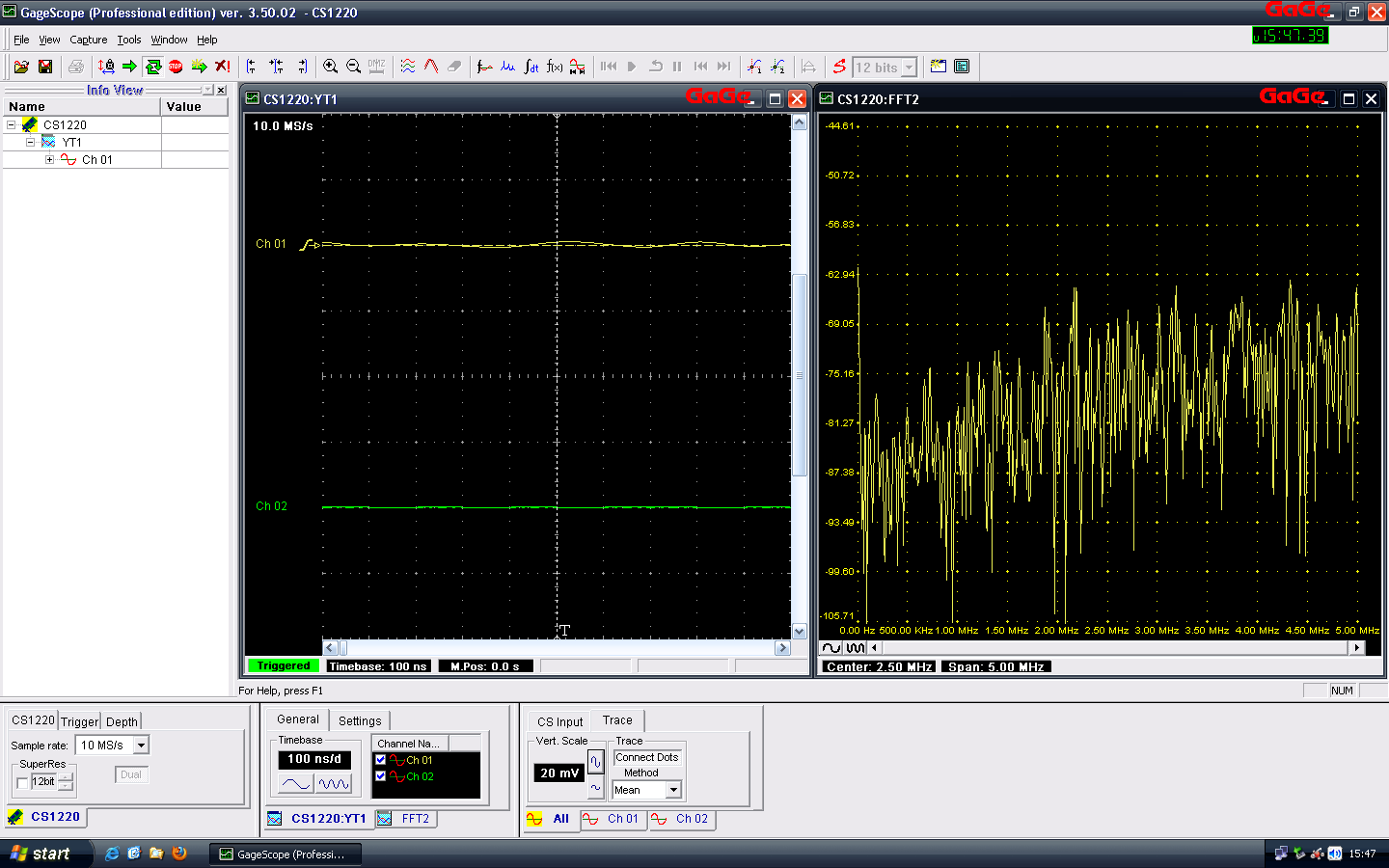Click the Zoom Out magnifier icon
This screenshot has height=868, width=1389.
pyautogui.click(x=354, y=67)
